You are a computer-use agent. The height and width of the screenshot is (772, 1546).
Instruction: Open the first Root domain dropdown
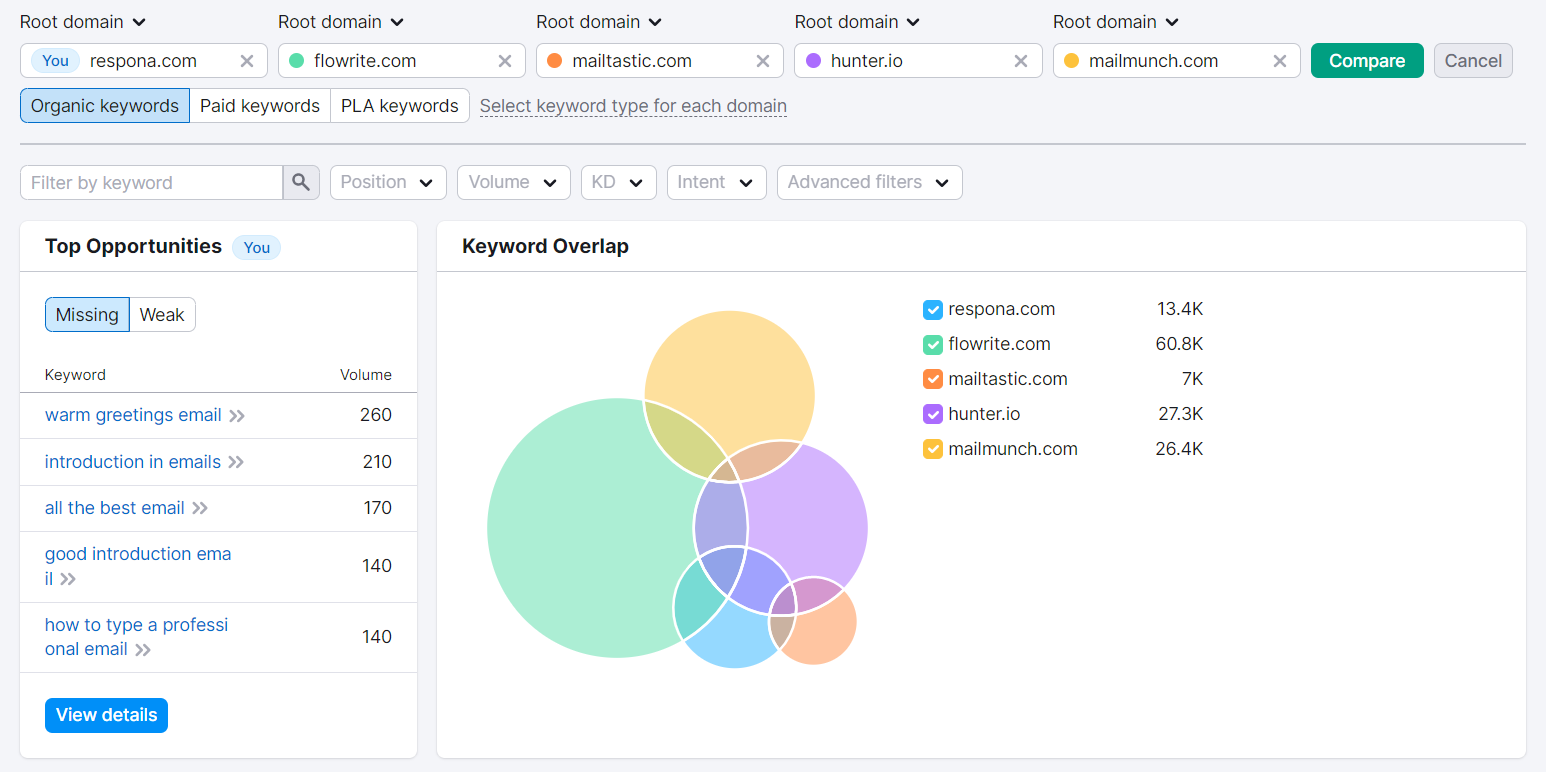[x=83, y=21]
